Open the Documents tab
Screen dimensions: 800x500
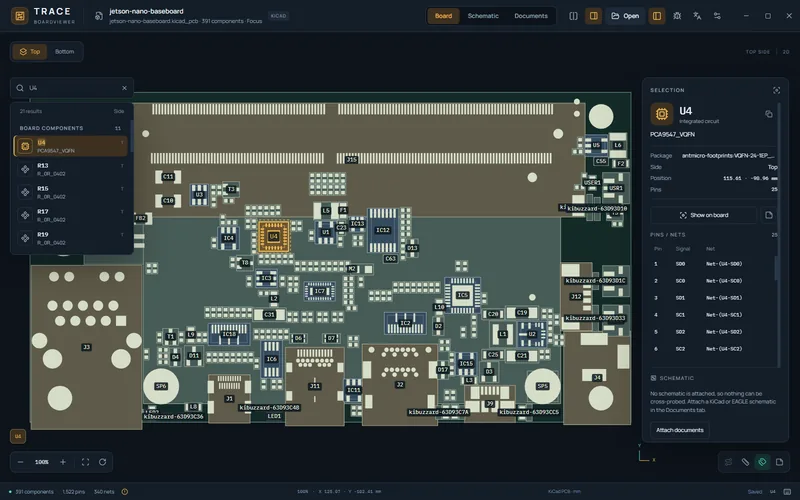click(x=531, y=16)
